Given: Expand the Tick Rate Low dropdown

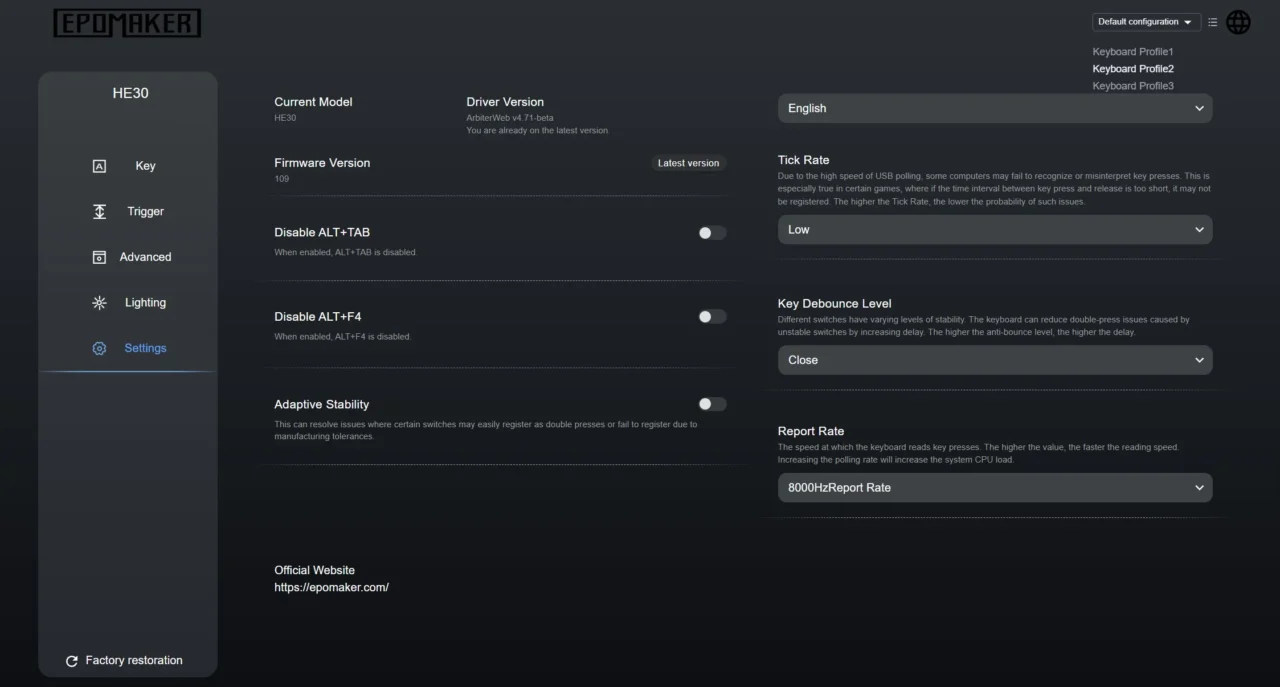Looking at the screenshot, I should [995, 229].
